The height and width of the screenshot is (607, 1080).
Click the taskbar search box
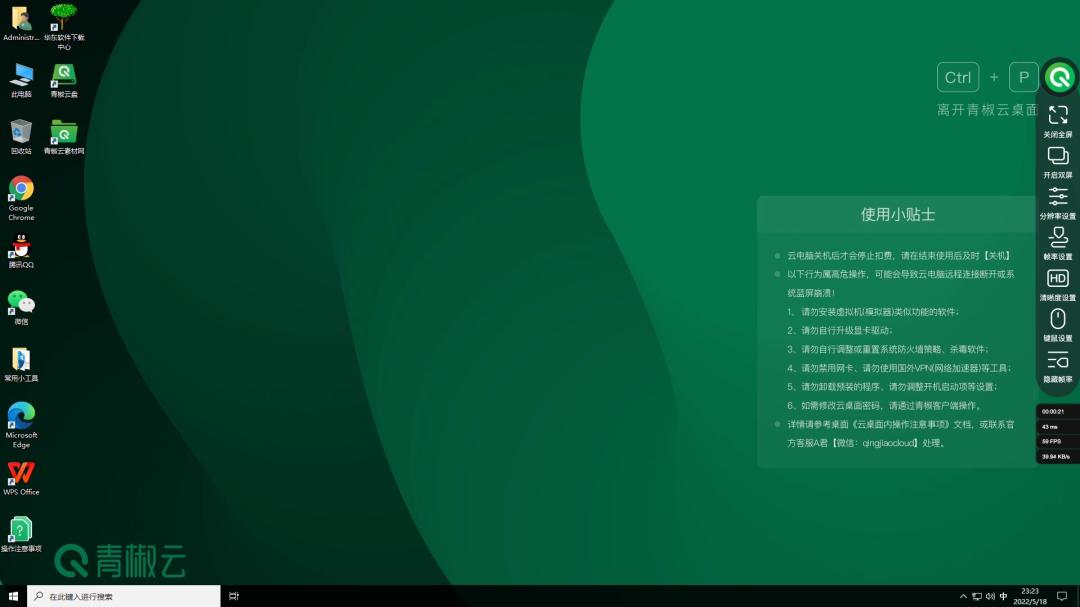pos(124,596)
